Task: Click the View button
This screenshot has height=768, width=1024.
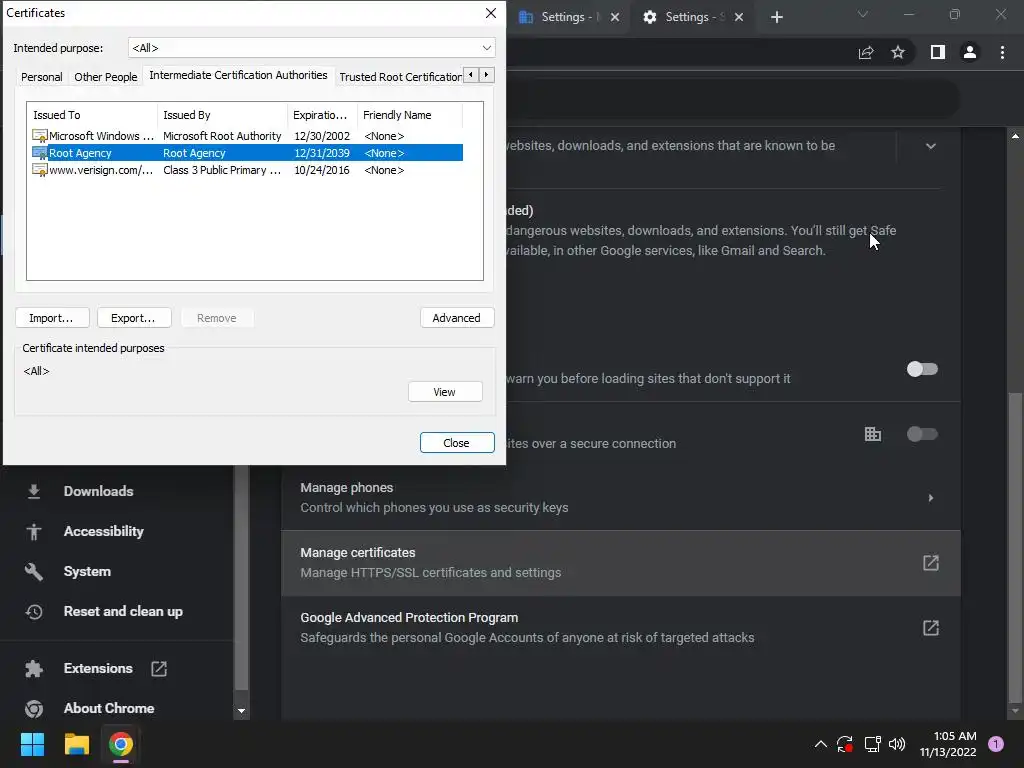Action: coord(445,392)
